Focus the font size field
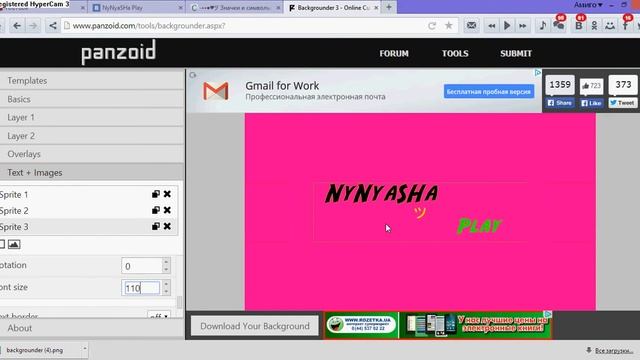The width and height of the screenshot is (640, 360). tap(141, 288)
